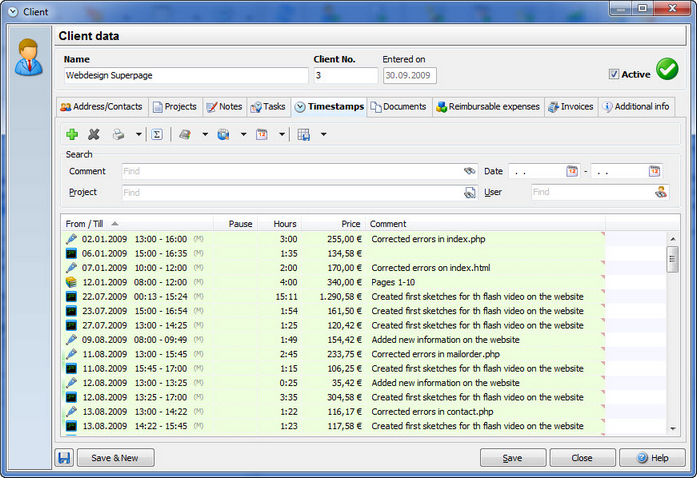Image resolution: width=697 pixels, height=478 pixels.
Task: Open the window menu icon in title bar
Action: click(x=13, y=12)
